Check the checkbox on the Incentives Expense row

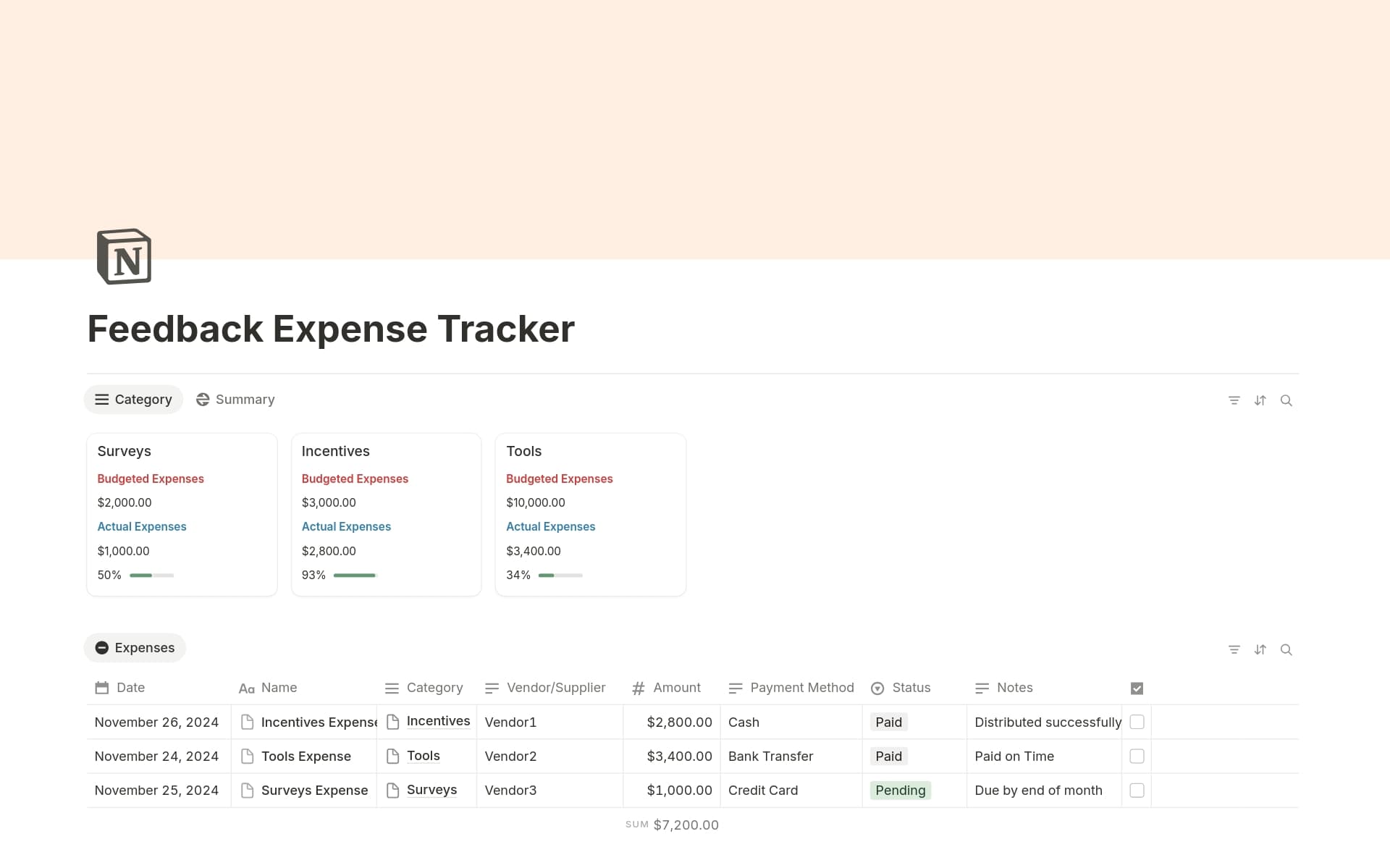pos(1137,722)
